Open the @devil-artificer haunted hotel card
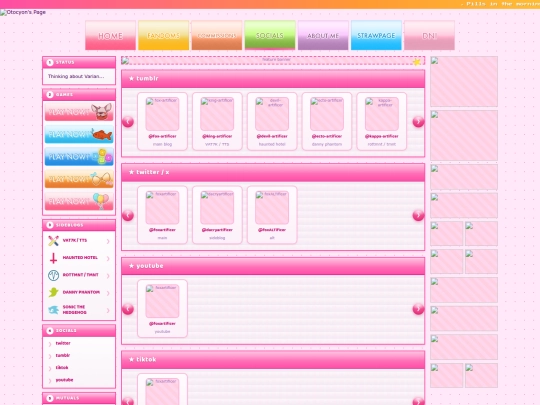 pyautogui.click(x=272, y=121)
